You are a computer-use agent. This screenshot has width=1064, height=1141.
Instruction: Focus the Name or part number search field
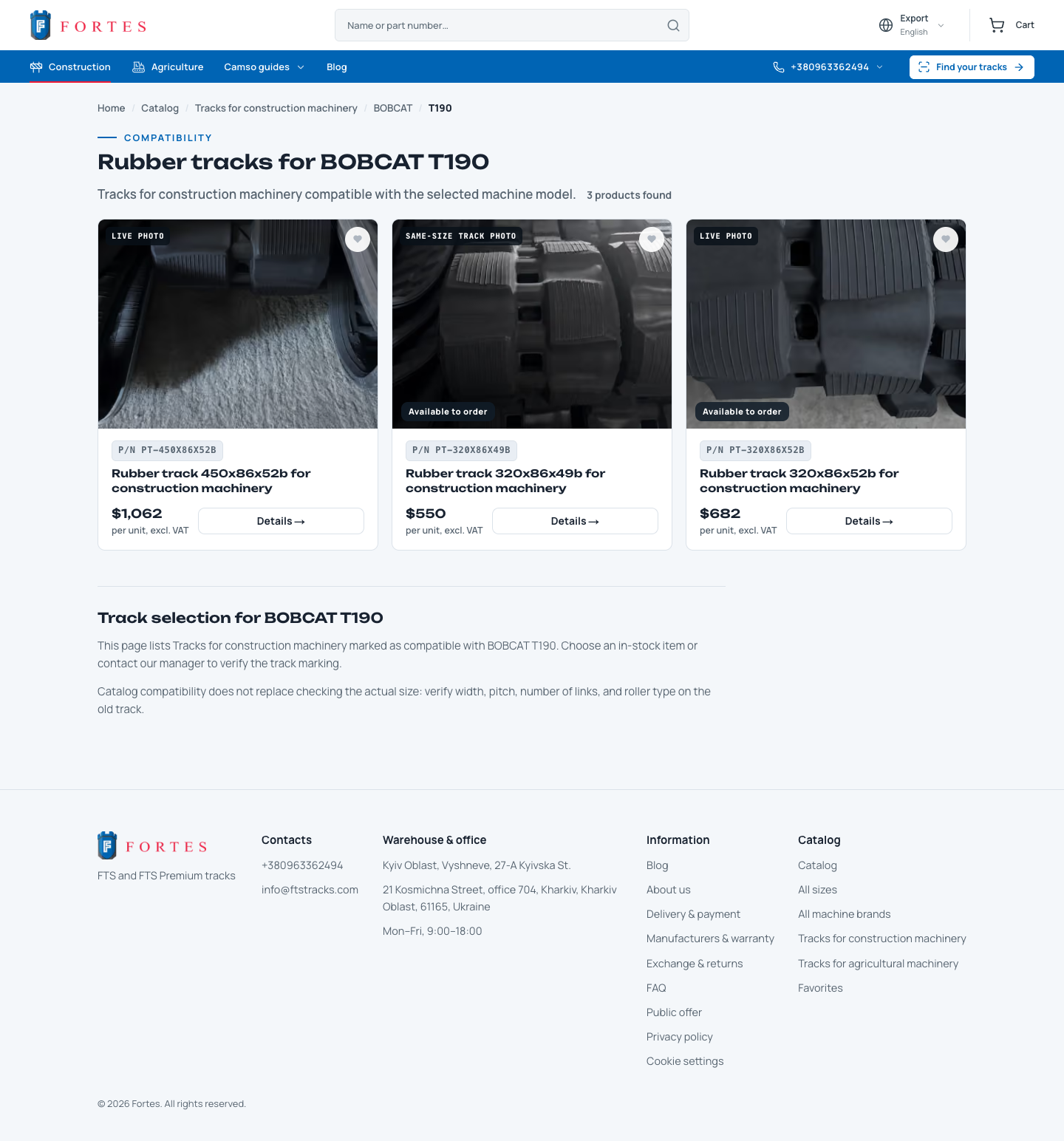coord(512,25)
